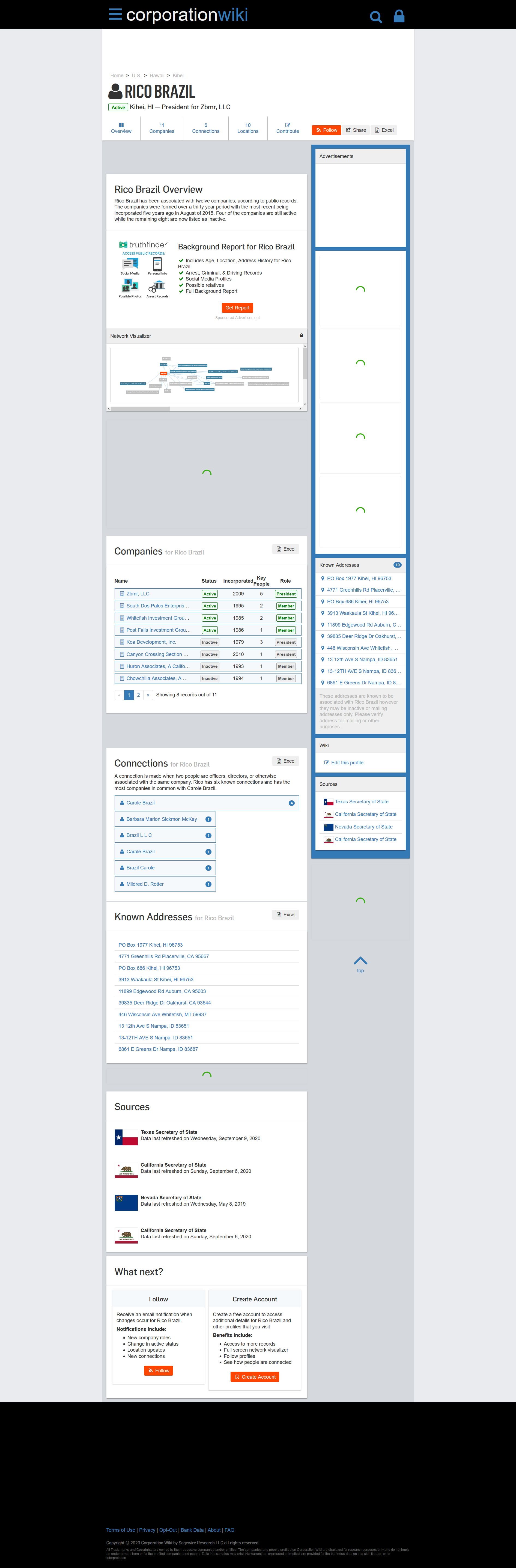Open the Contribute tab
Screen dimensions: 516x1568
[288, 129]
